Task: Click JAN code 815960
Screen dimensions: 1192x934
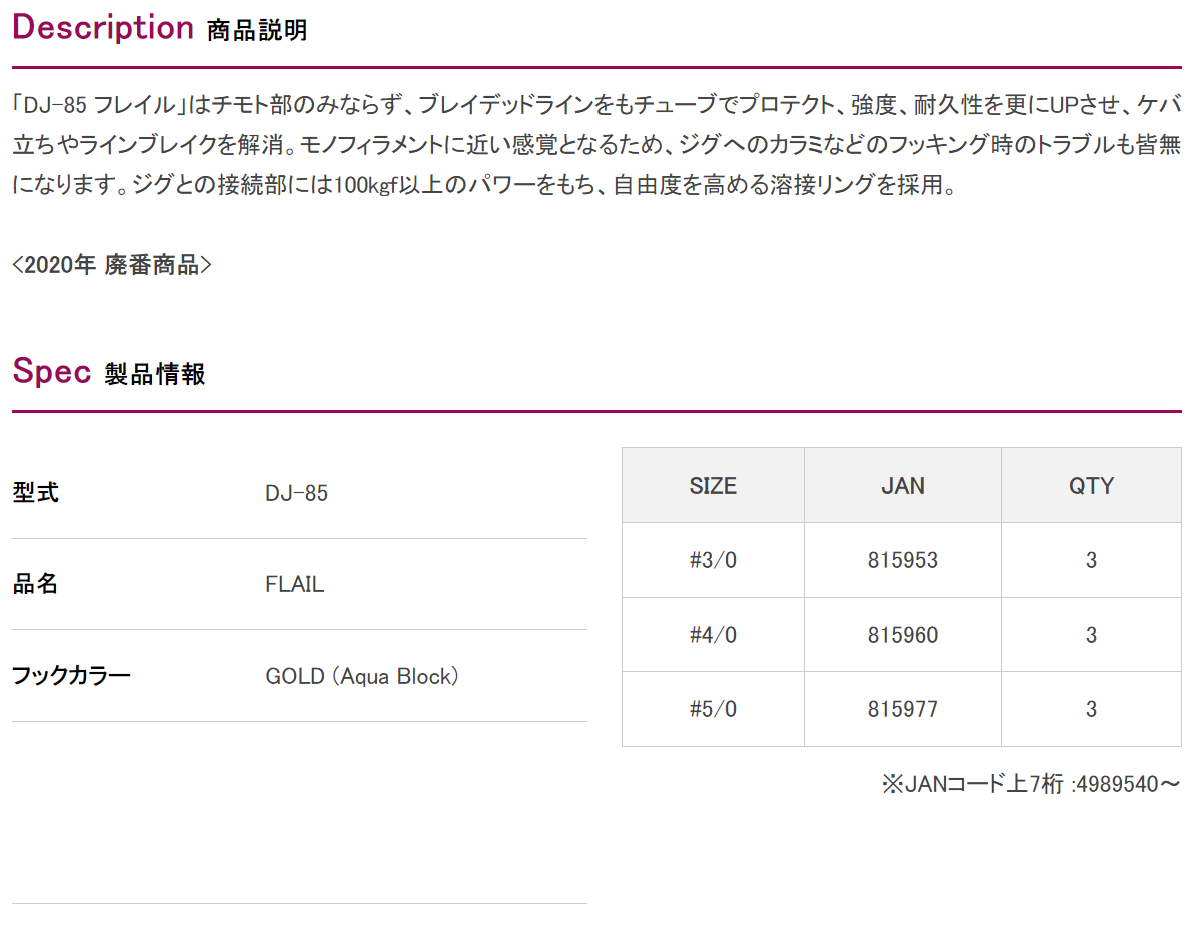Action: (902, 635)
